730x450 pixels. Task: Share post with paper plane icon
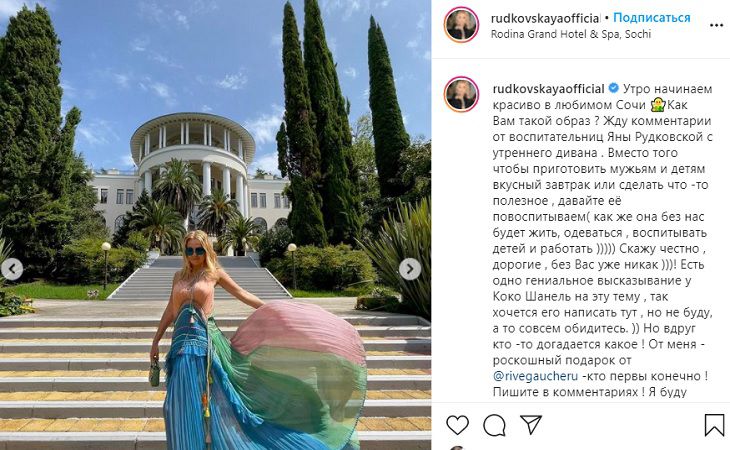tap(531, 424)
